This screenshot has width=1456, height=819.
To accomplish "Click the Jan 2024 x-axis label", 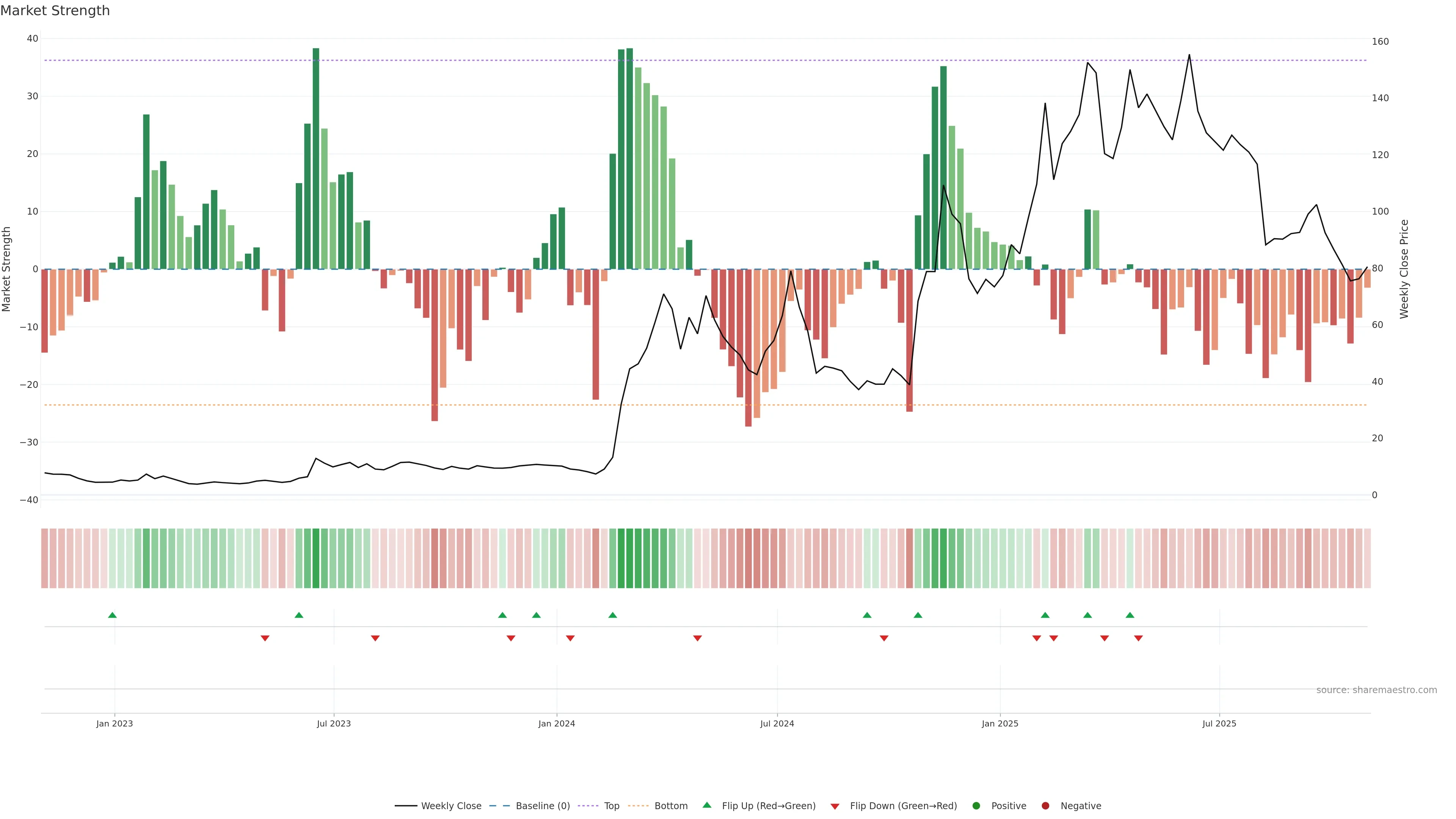I will click(556, 723).
